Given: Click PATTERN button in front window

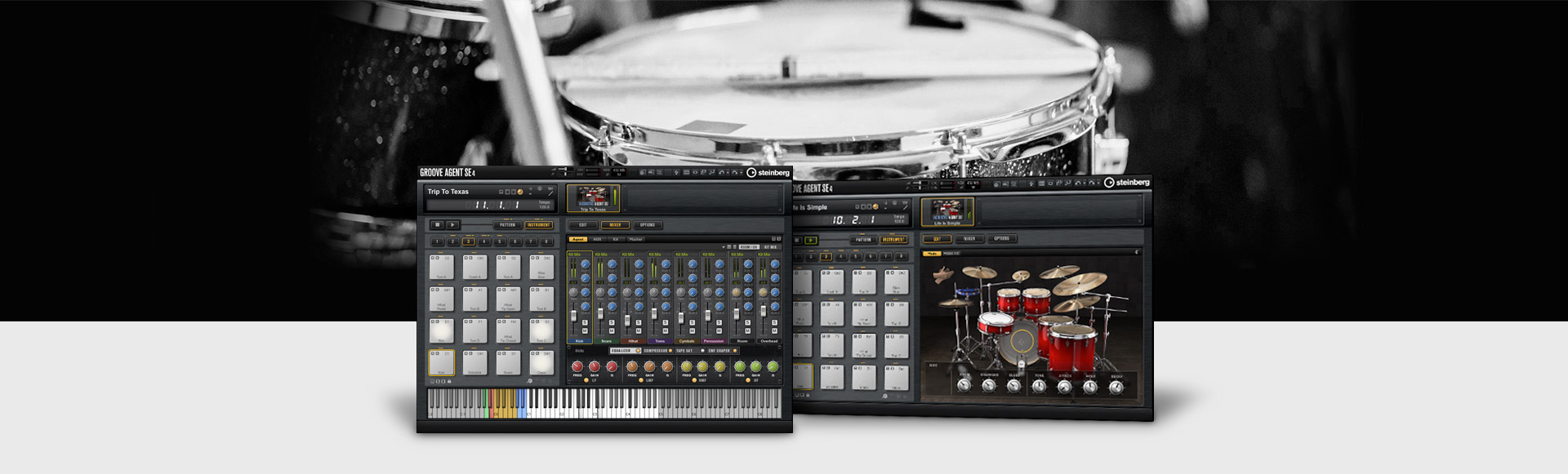Looking at the screenshot, I should pos(507,224).
